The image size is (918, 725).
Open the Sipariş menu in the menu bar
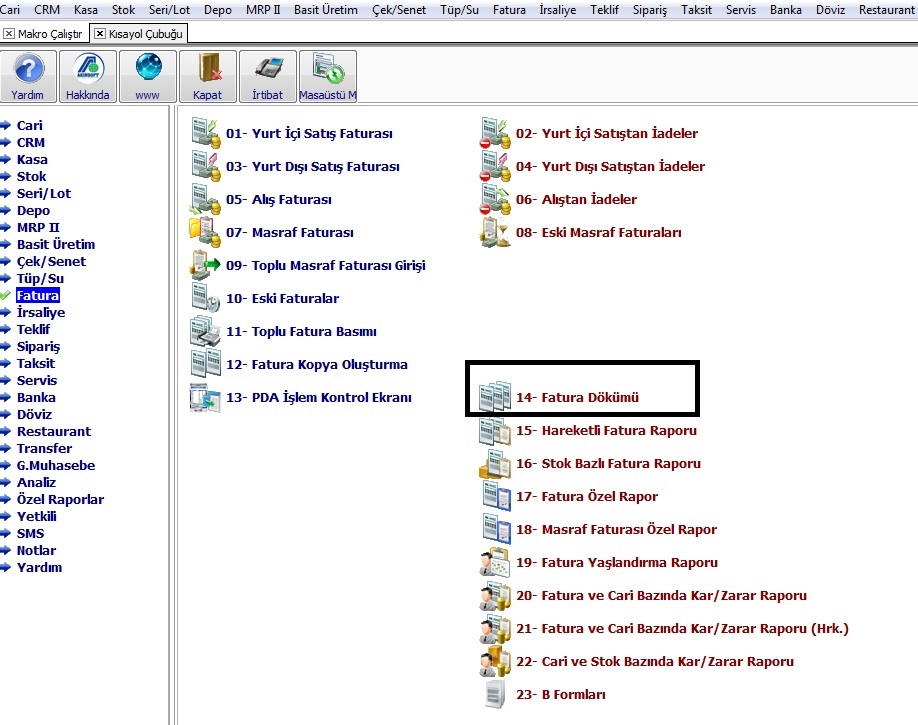click(650, 10)
